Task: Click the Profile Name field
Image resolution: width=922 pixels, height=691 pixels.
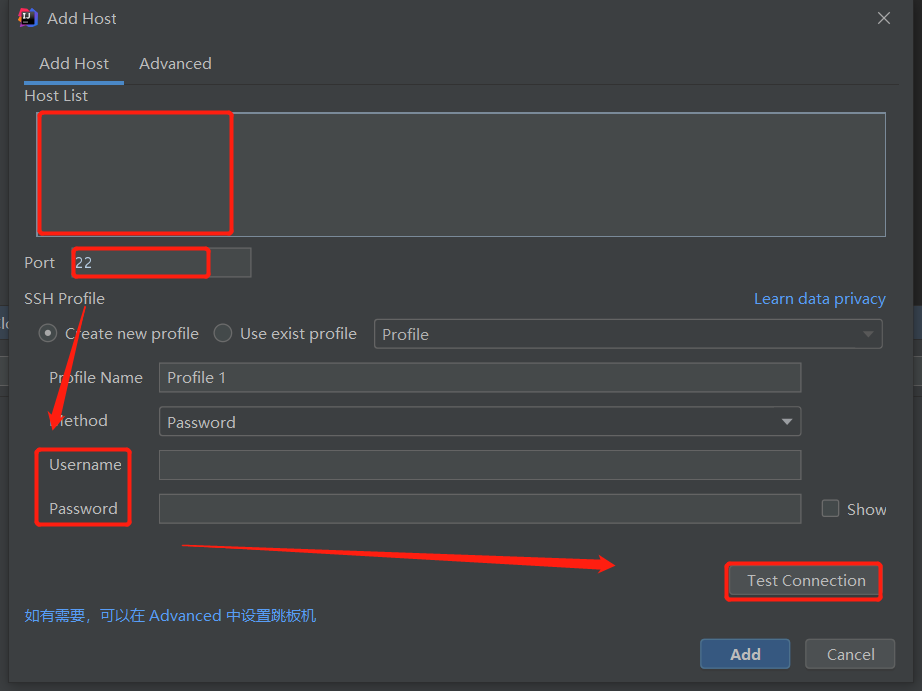Action: click(480, 378)
